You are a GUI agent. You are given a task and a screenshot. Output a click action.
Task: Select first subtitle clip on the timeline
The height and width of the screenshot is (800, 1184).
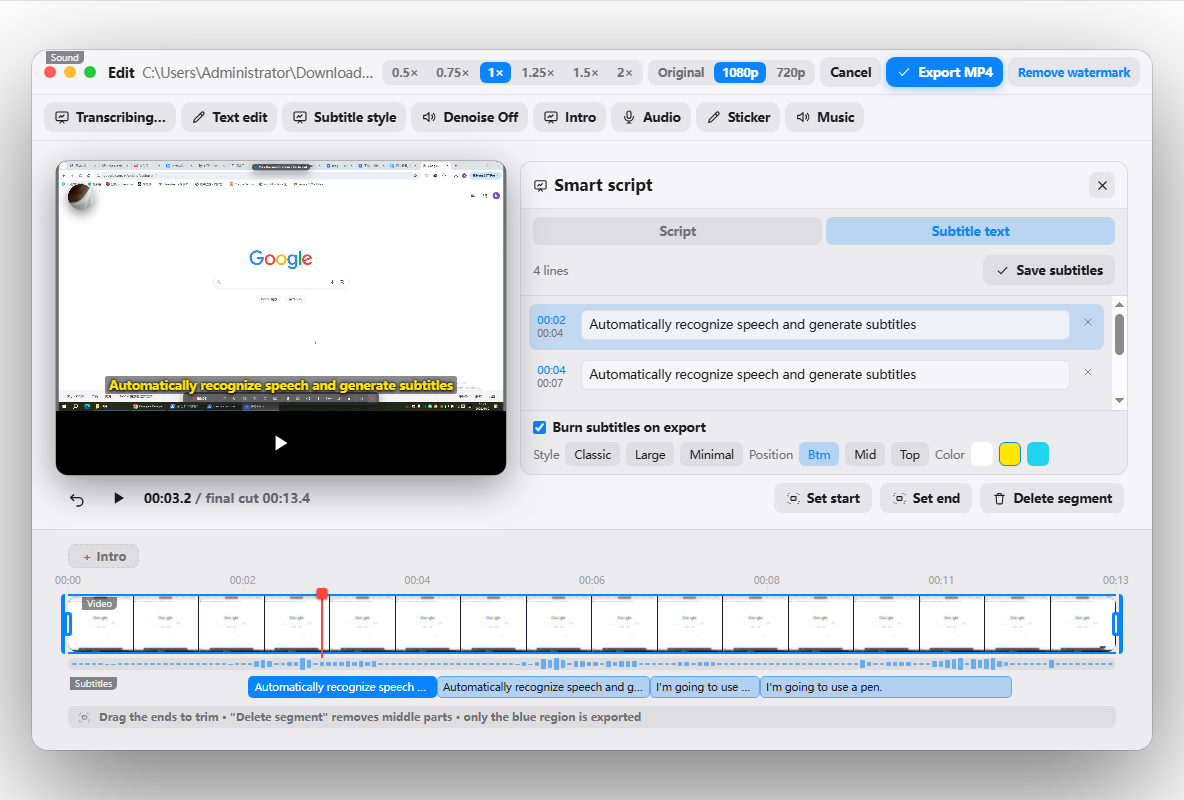pyautogui.click(x=342, y=687)
